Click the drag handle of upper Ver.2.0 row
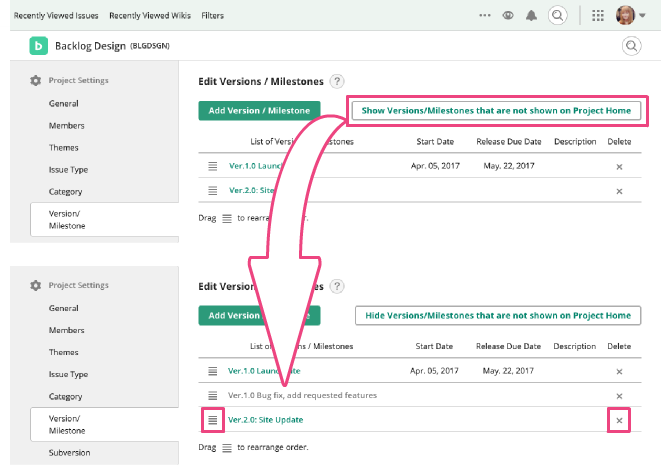This screenshot has width=661, height=465. click(x=212, y=191)
